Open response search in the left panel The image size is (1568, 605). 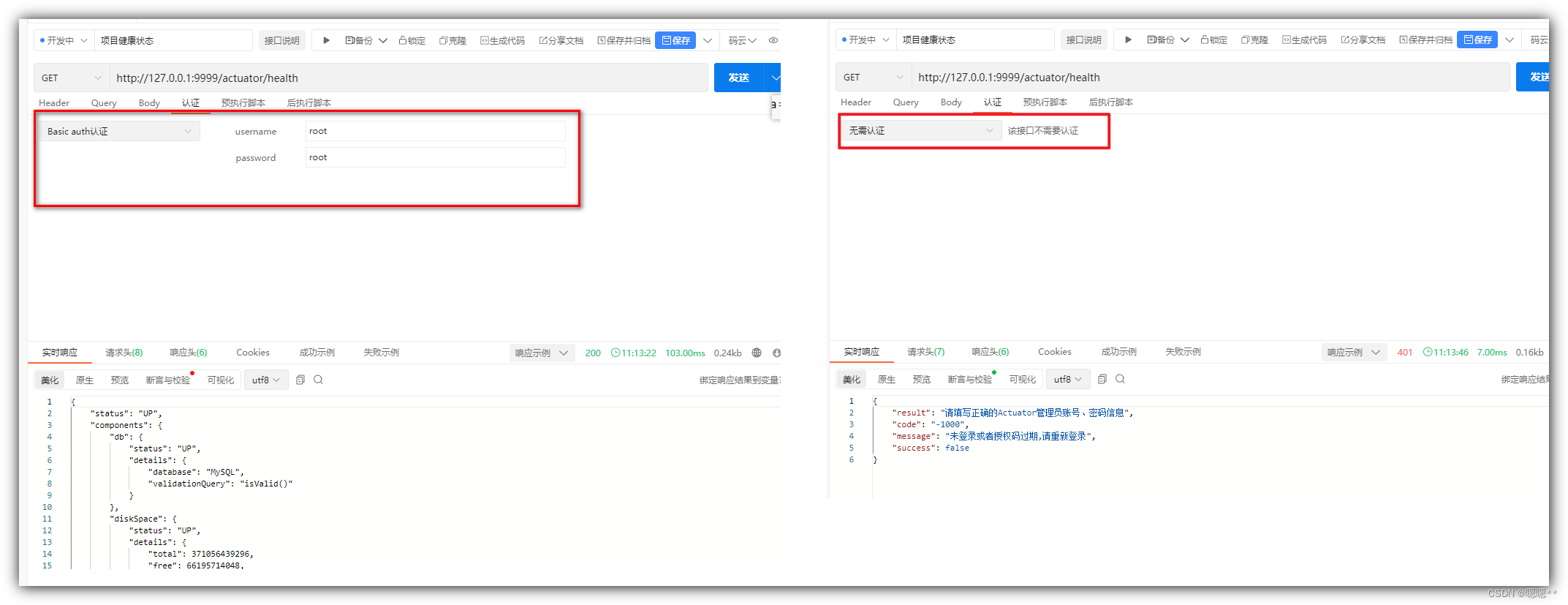tap(318, 380)
